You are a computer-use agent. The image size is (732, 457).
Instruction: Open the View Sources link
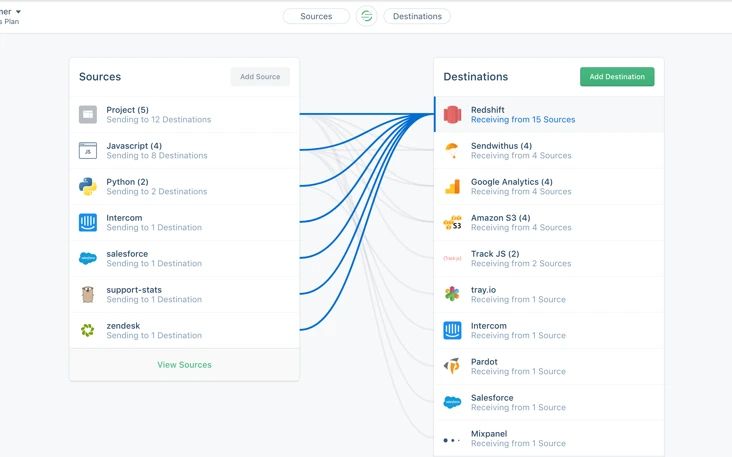[184, 365]
